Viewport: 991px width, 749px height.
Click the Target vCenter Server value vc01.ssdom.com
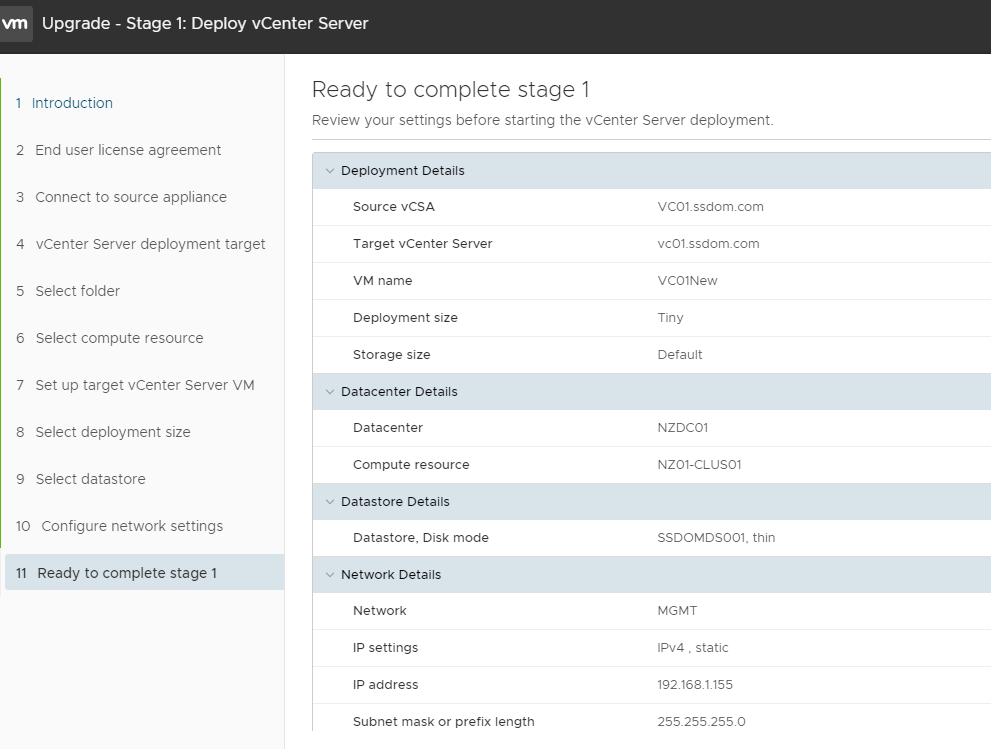tap(708, 244)
